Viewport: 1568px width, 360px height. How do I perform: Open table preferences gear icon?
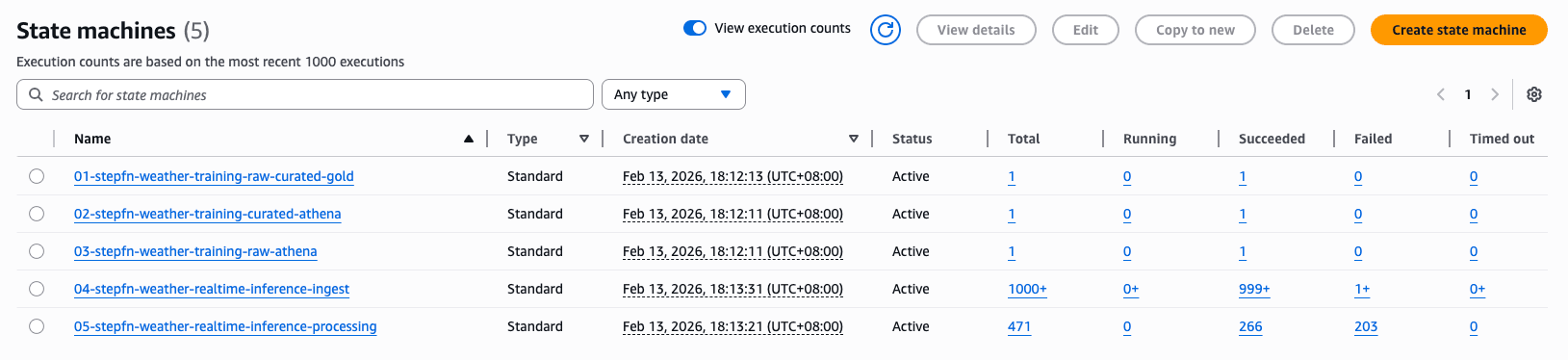(x=1534, y=94)
